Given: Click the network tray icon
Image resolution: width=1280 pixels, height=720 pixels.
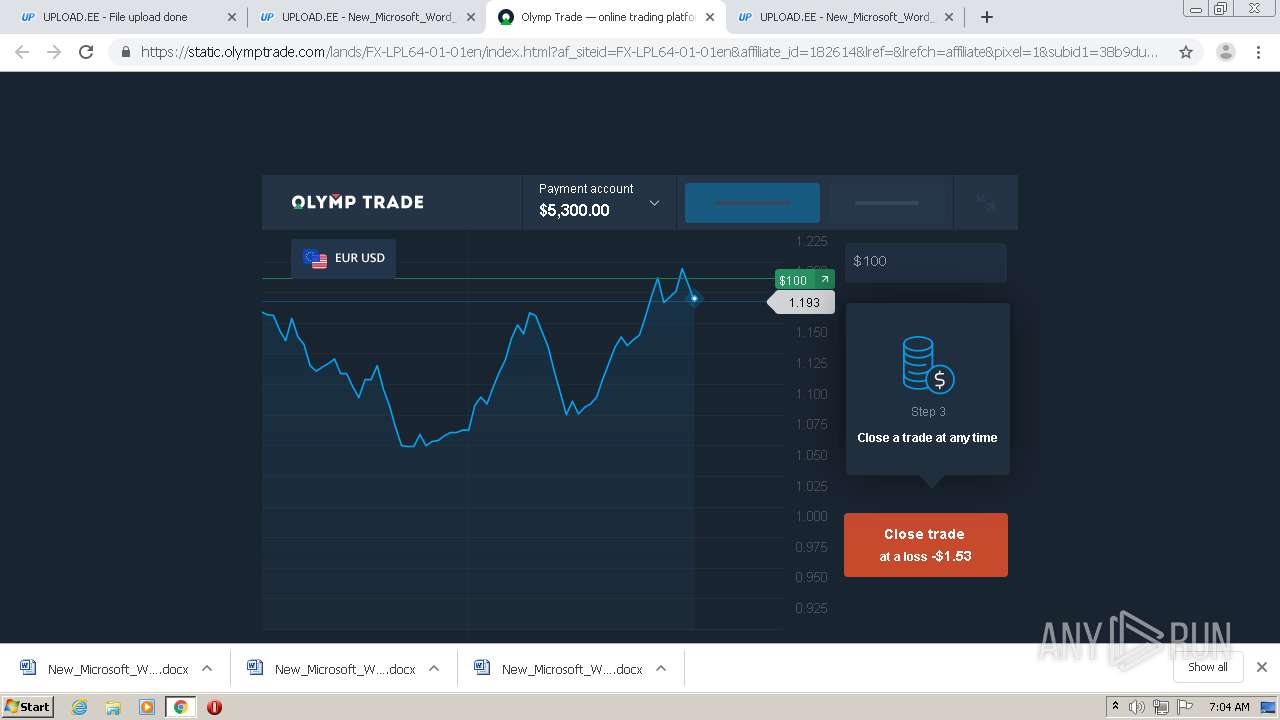Looking at the screenshot, I should click(1161, 707).
